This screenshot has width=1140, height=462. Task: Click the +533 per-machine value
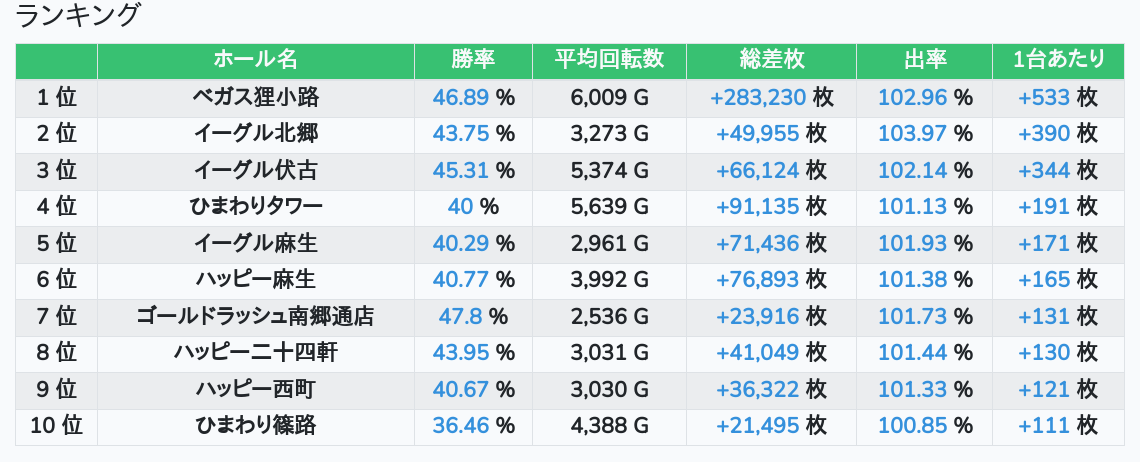(1044, 97)
